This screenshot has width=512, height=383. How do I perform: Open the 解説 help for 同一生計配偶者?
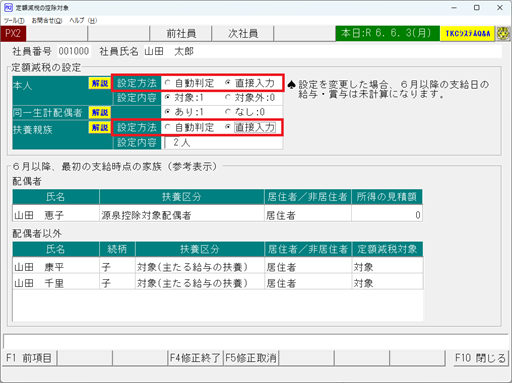pyautogui.click(x=100, y=113)
